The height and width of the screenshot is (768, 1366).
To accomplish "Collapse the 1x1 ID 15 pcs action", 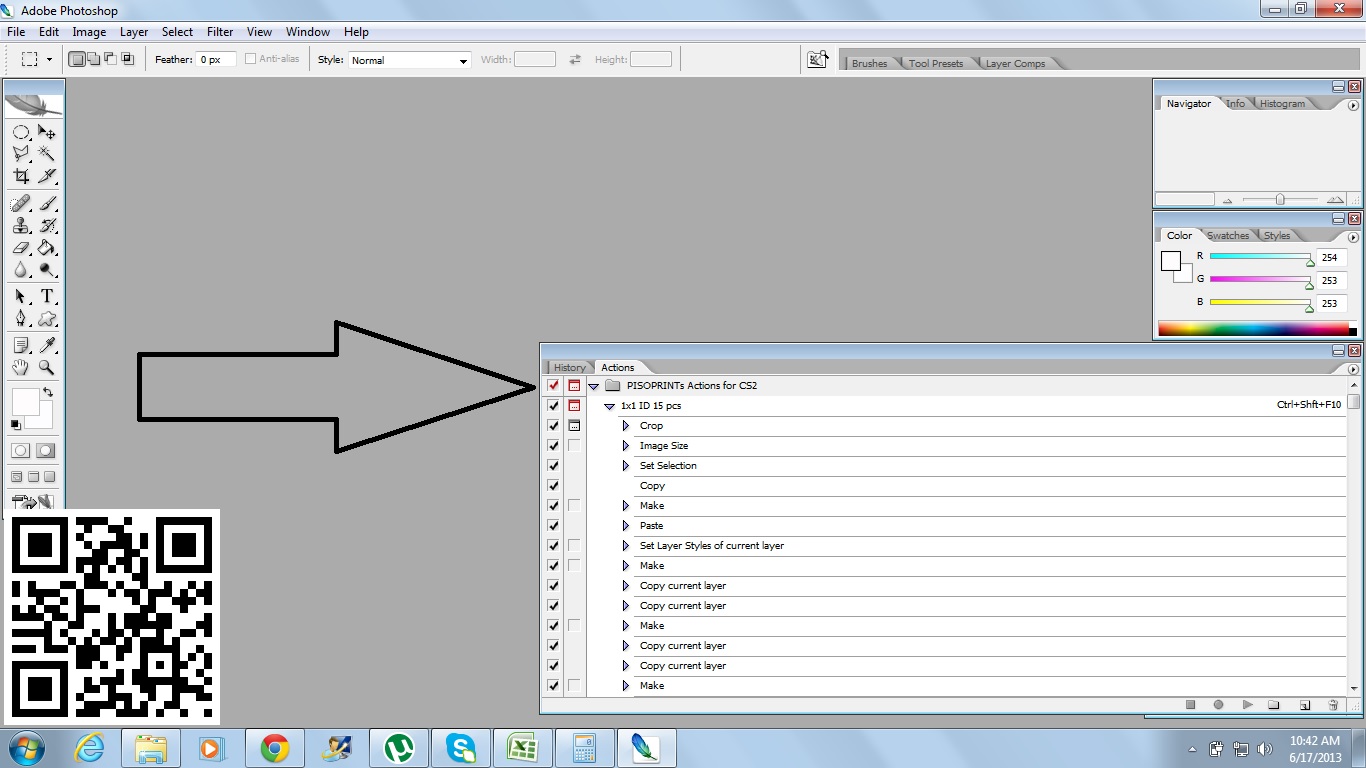I will click(610, 406).
